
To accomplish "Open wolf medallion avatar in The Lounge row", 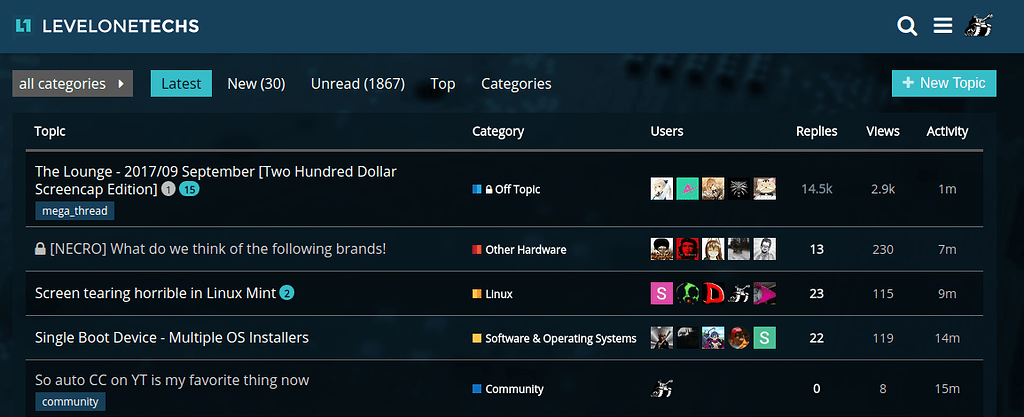I will [x=739, y=189].
